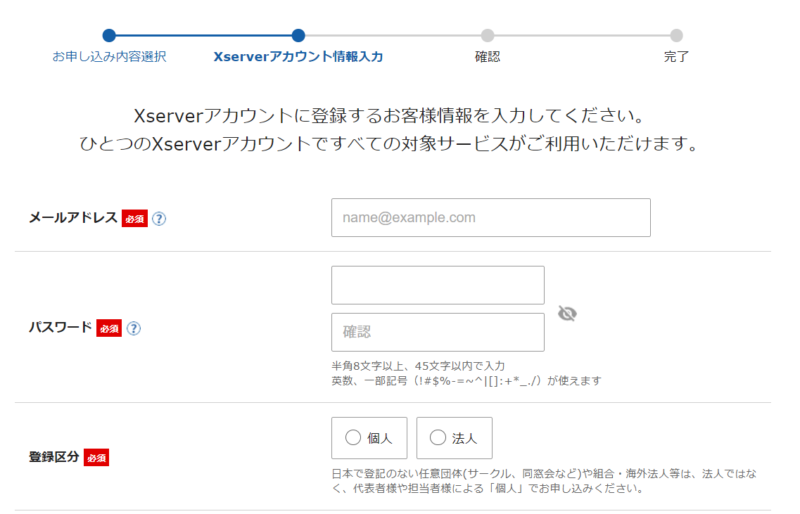Image resolution: width=800 pixels, height=514 pixels.
Task: Focus the first password input field
Action: point(438,285)
